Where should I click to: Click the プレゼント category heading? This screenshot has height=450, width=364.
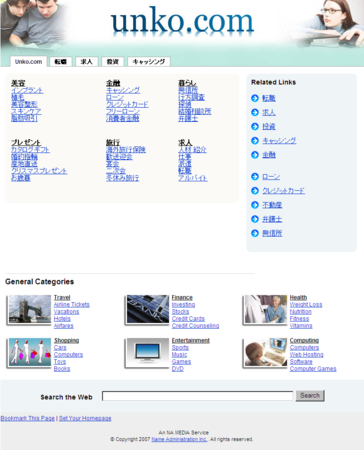point(26,143)
